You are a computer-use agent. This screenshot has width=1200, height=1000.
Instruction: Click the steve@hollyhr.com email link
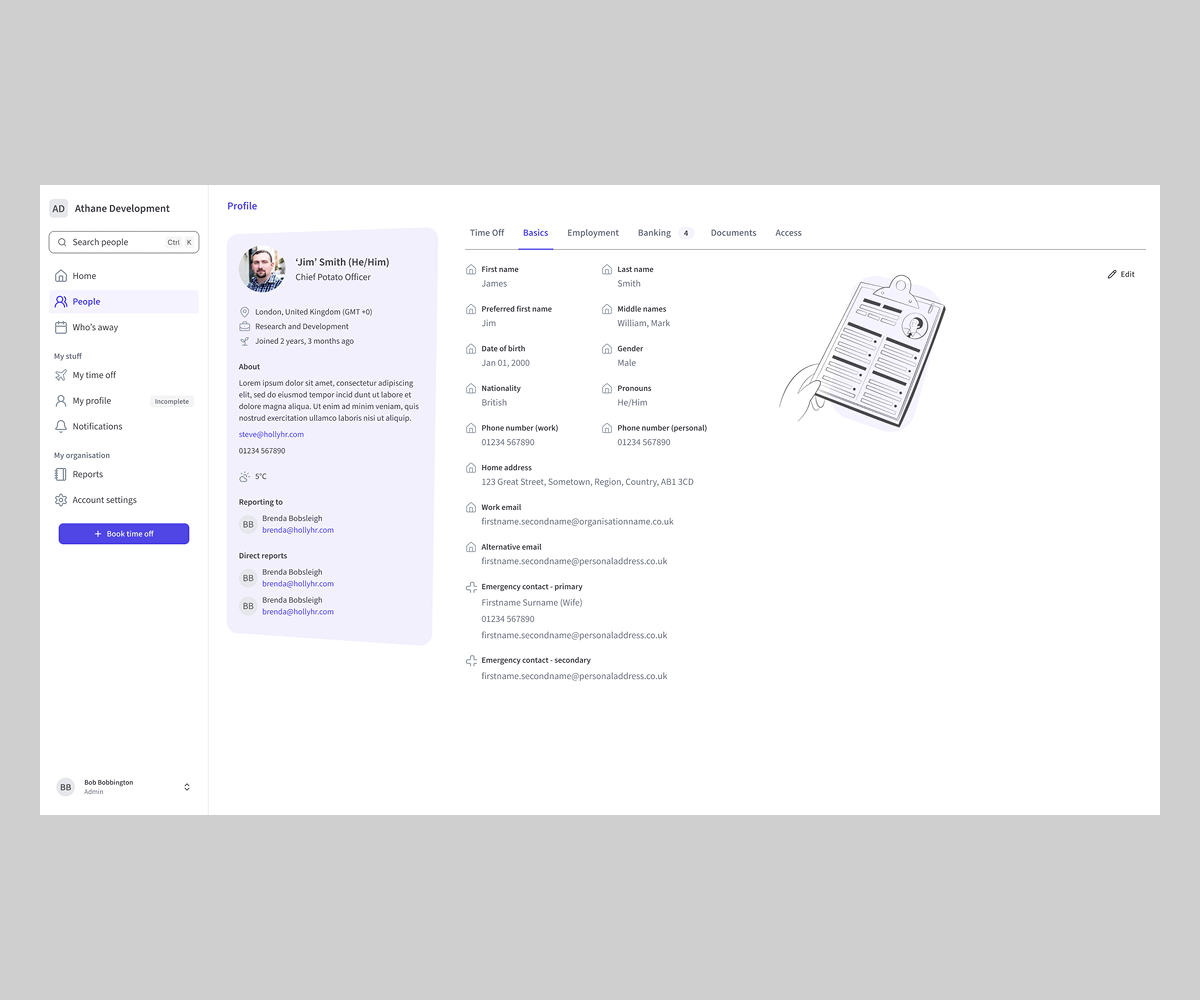(271, 435)
